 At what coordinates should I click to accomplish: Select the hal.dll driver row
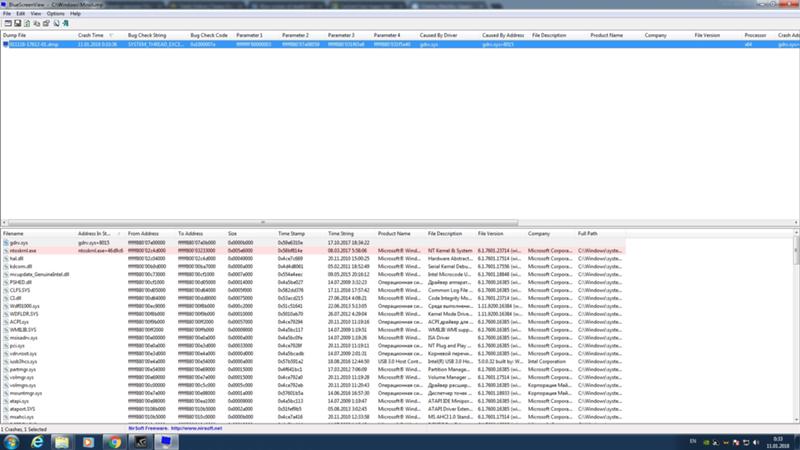tap(313, 259)
